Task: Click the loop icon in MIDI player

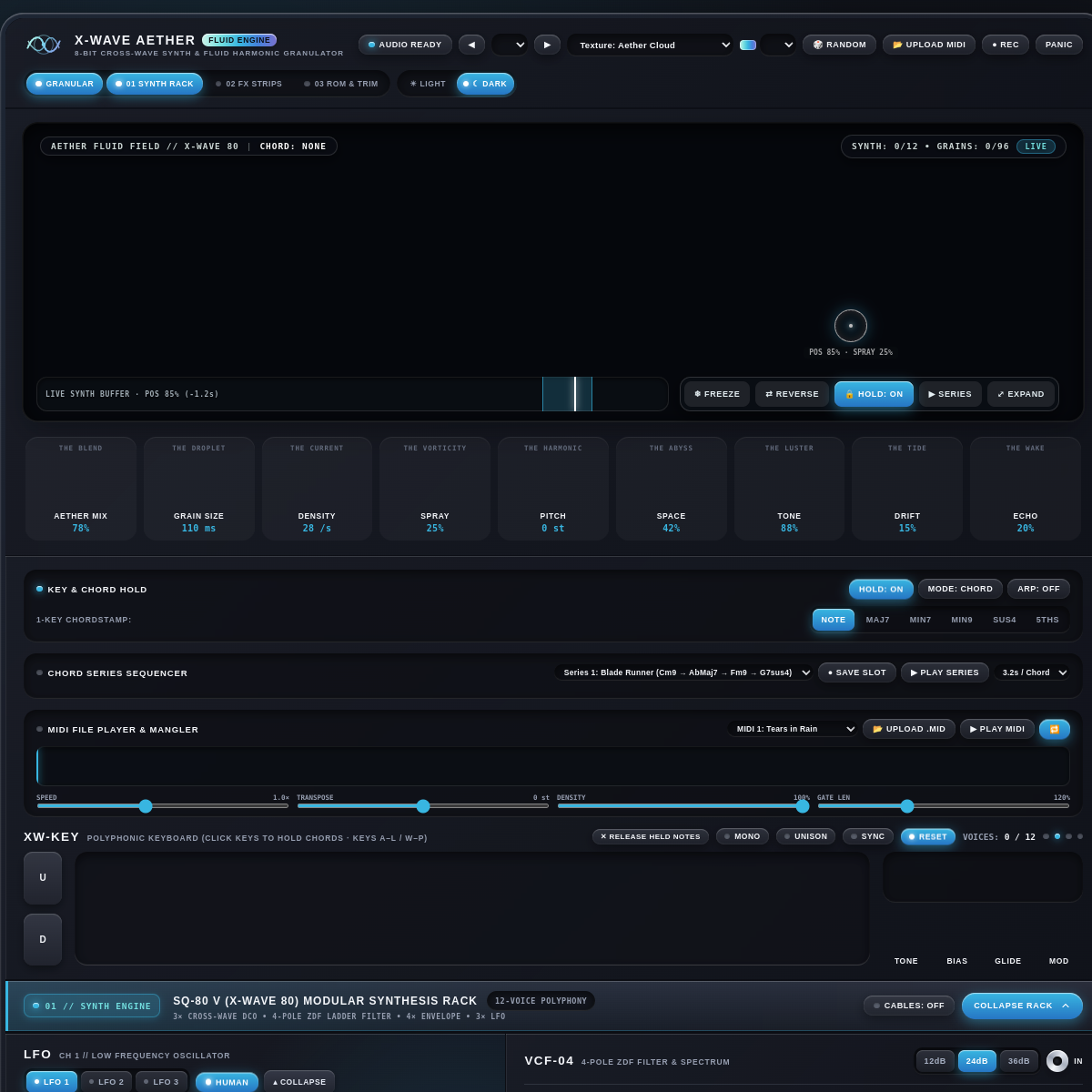Action: pos(1055,729)
